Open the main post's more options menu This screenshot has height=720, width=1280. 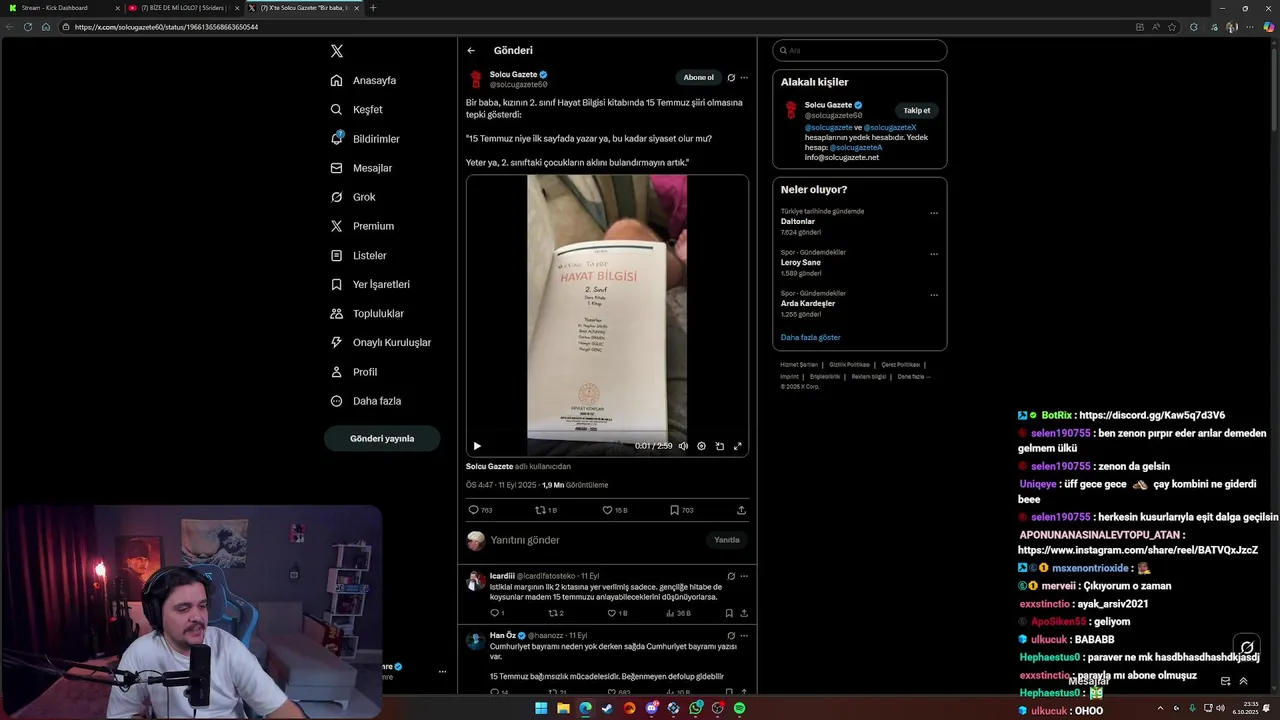coord(743,77)
